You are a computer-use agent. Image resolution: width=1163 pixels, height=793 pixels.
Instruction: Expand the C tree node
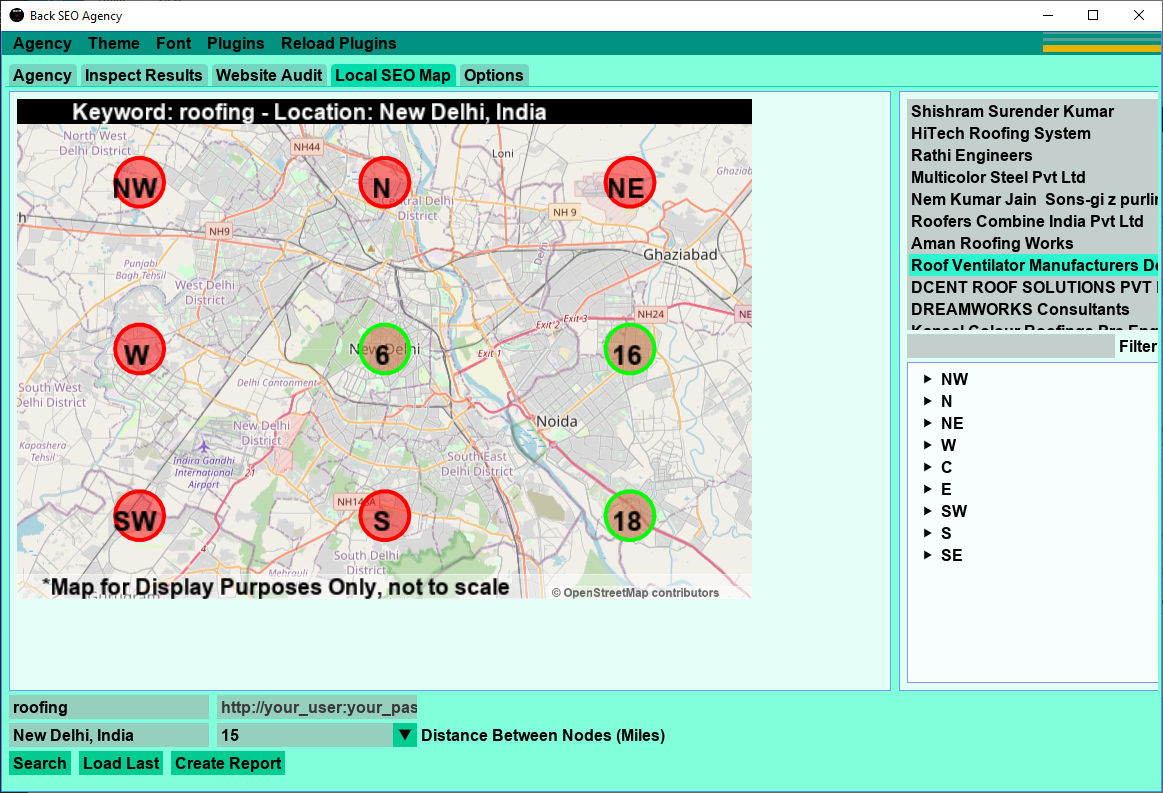927,467
